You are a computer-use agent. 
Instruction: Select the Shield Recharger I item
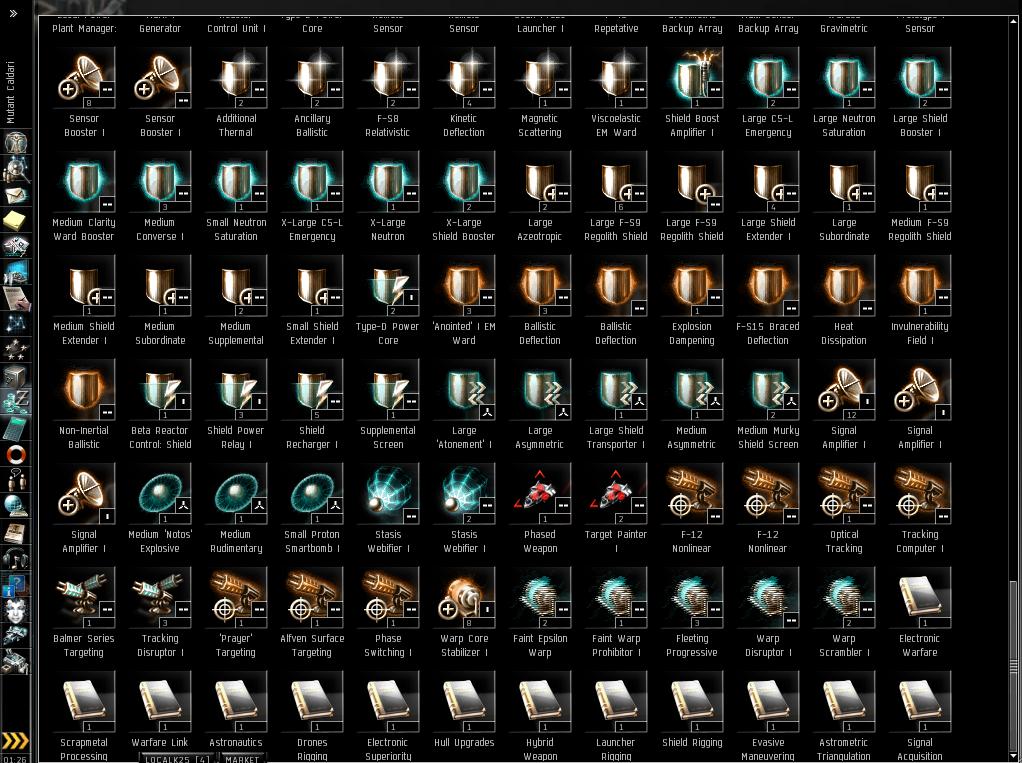coord(312,389)
